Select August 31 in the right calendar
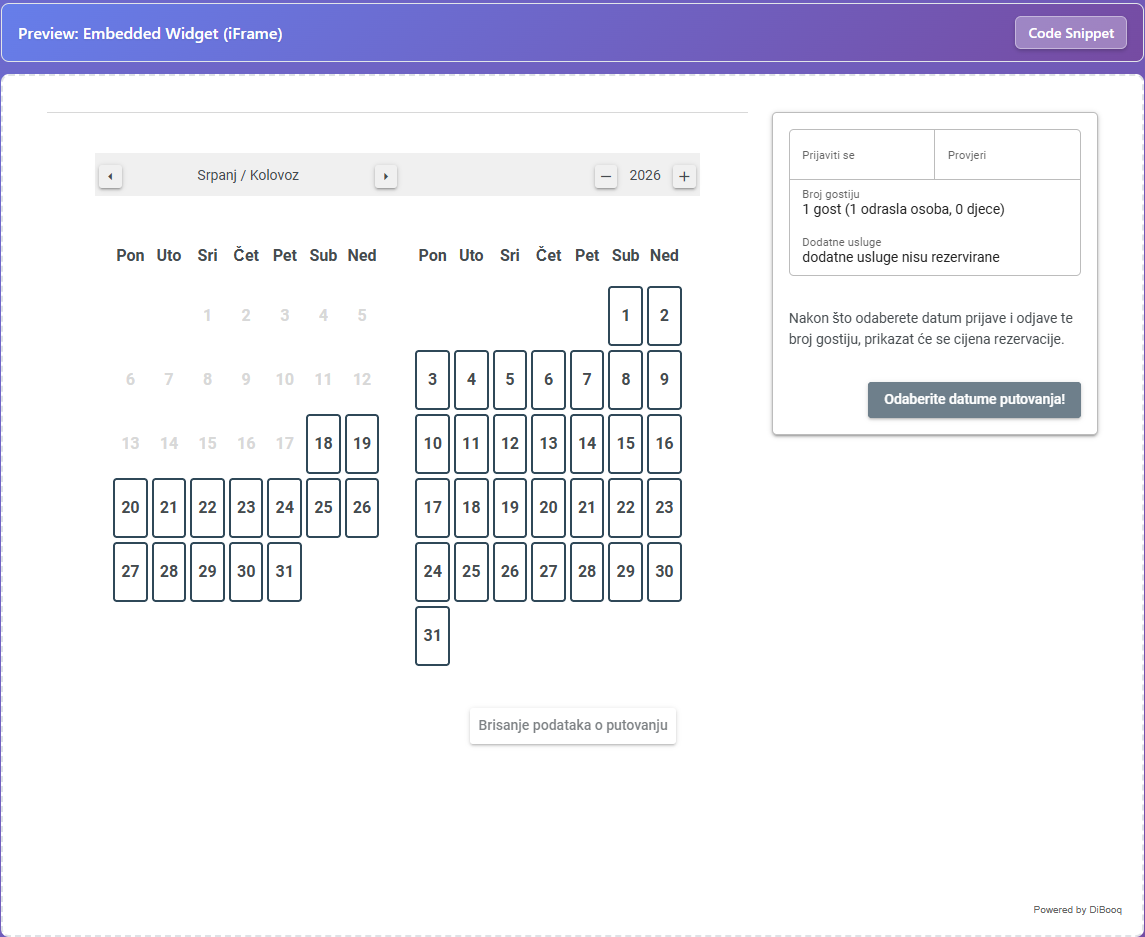The image size is (1145, 937). coord(432,635)
